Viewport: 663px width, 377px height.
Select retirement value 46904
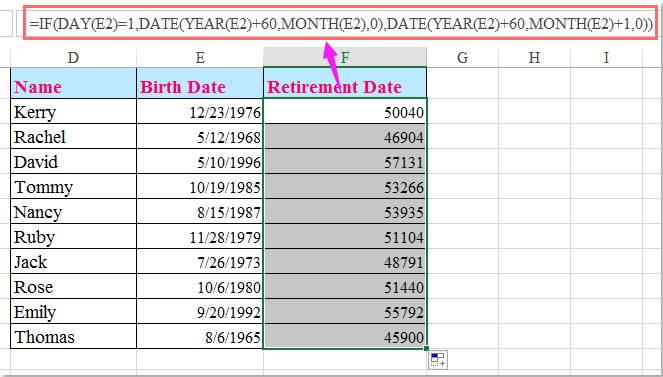point(345,137)
